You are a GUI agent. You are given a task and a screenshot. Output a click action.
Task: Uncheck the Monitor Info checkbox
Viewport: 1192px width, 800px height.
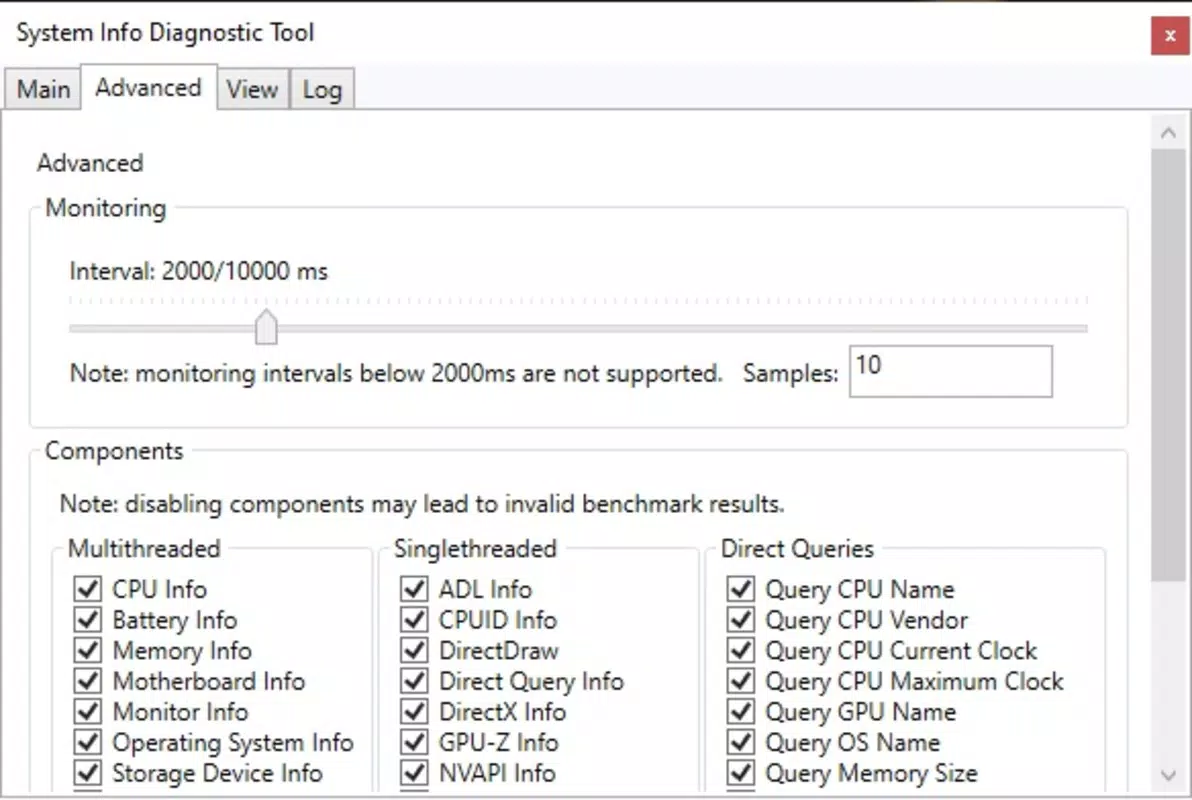(87, 711)
